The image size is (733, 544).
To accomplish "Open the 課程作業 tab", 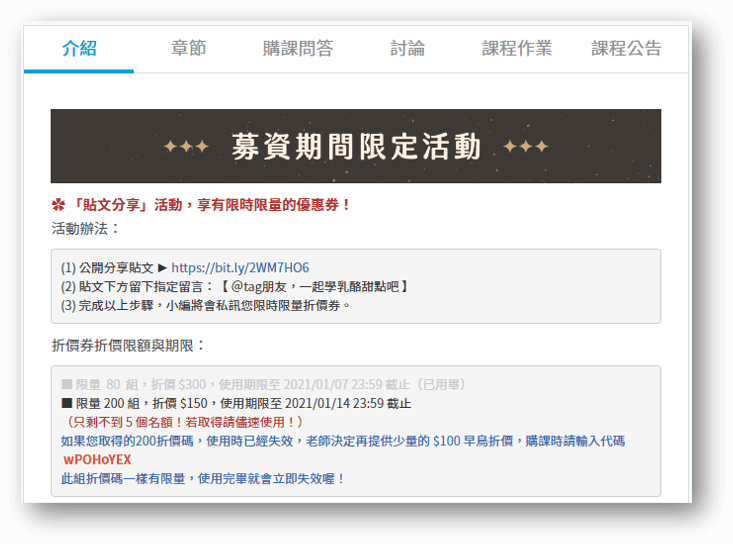I will click(x=516, y=48).
